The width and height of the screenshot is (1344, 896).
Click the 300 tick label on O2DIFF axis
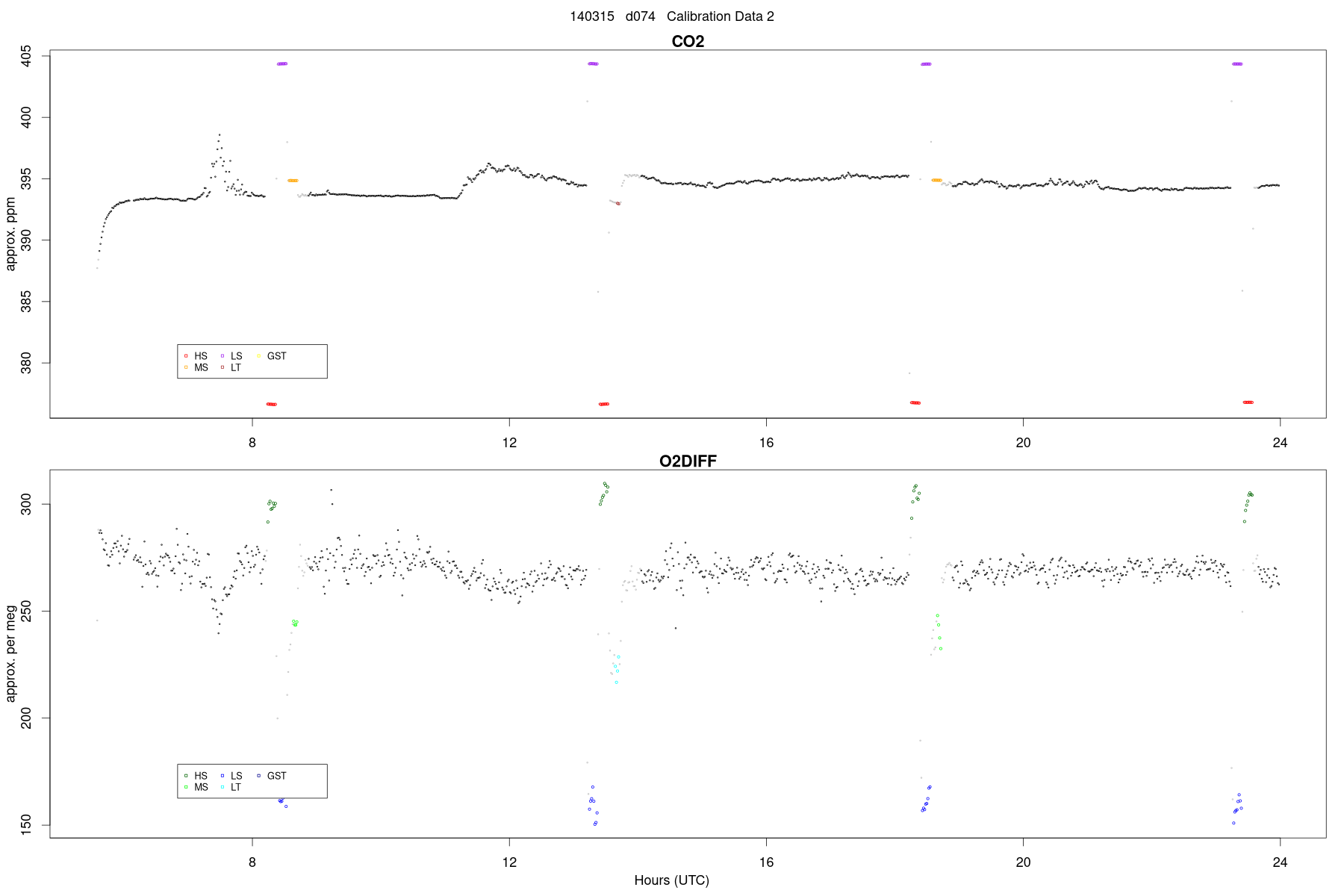click(26, 505)
